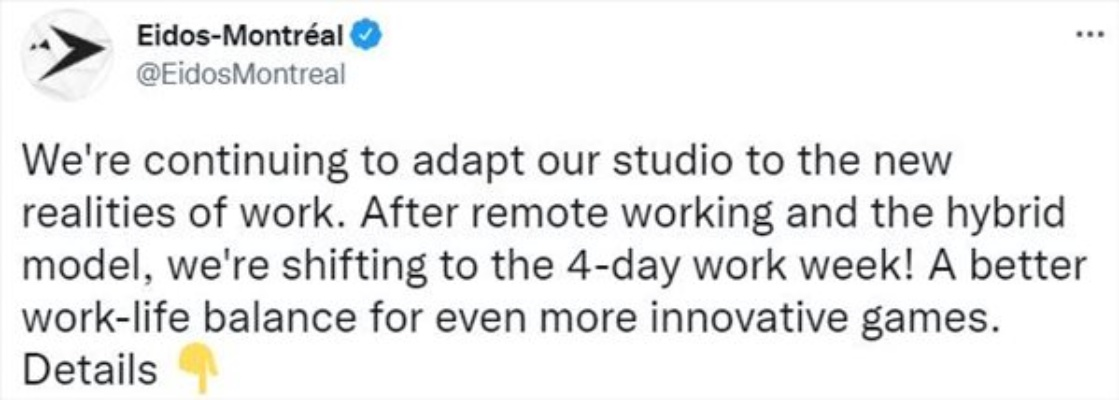This screenshot has width=1119, height=400.
Task: Open the tweet's three-dot More menu
Action: [x=1085, y=33]
